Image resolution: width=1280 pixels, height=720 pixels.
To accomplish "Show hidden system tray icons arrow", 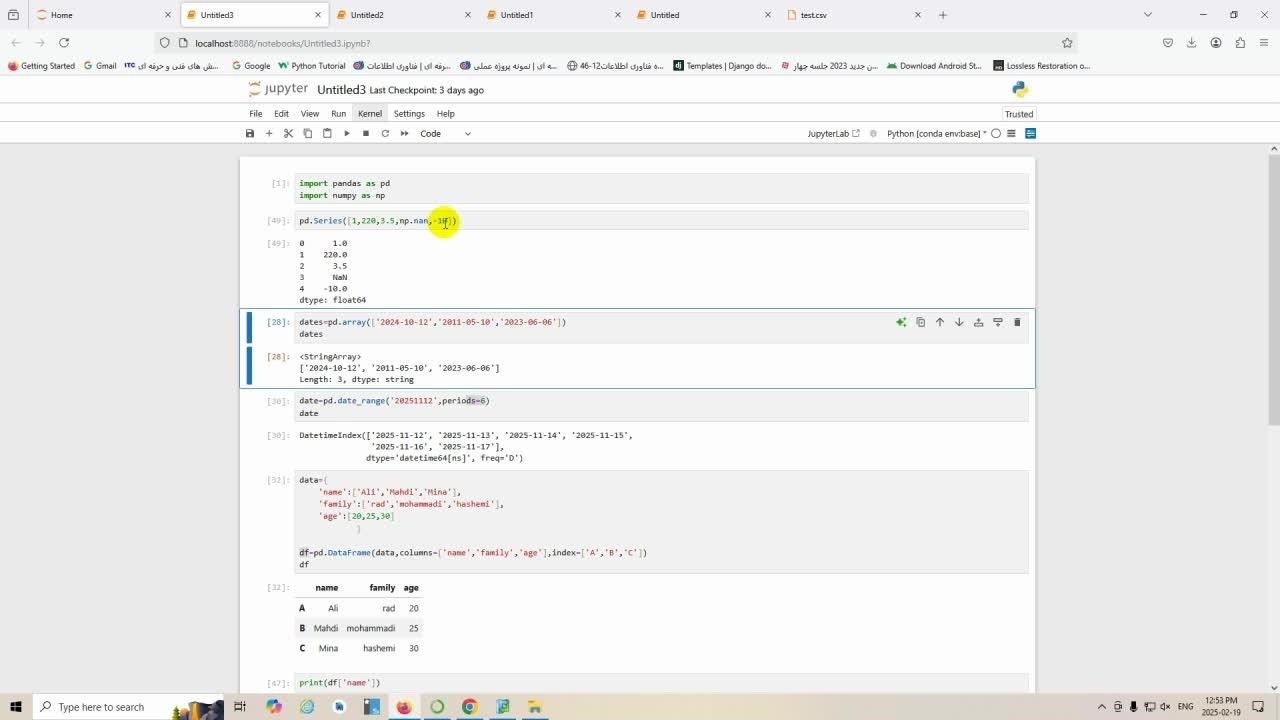I will [1102, 707].
